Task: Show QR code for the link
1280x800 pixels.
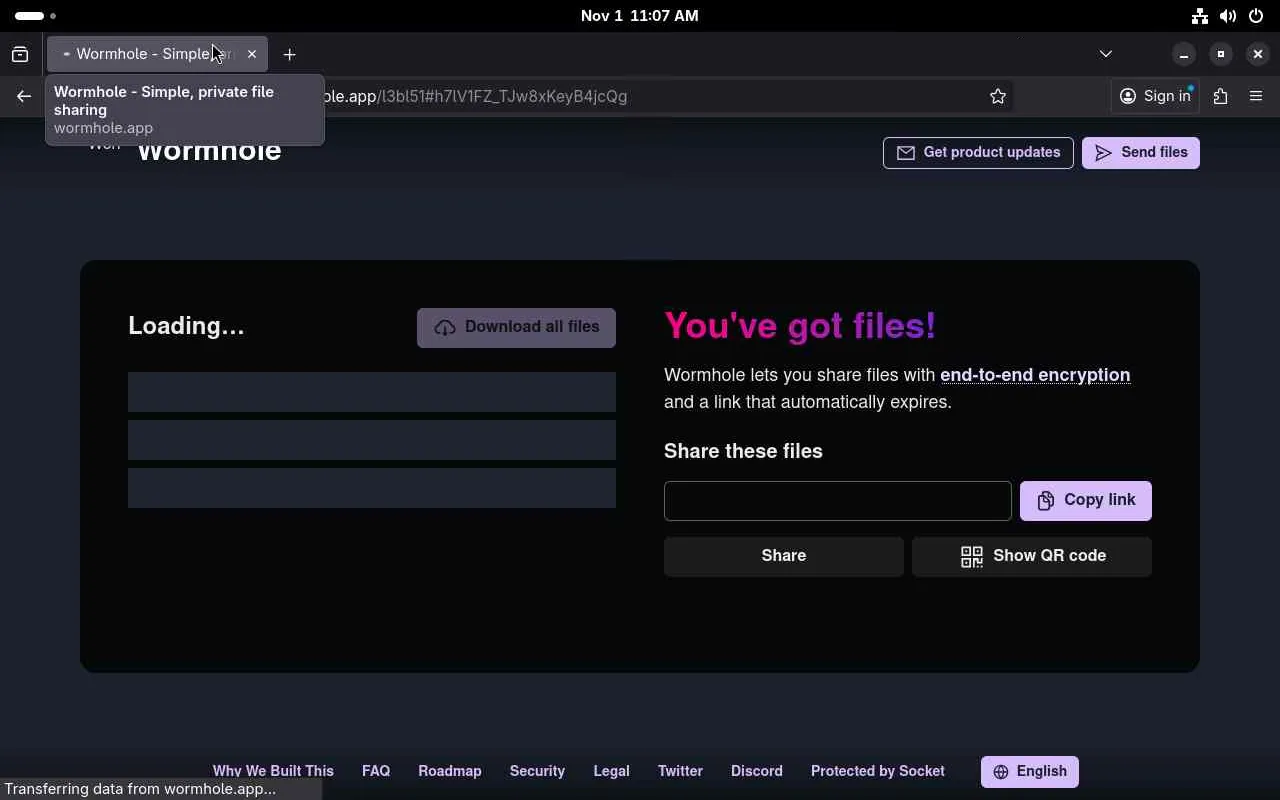Action: pos(1032,556)
